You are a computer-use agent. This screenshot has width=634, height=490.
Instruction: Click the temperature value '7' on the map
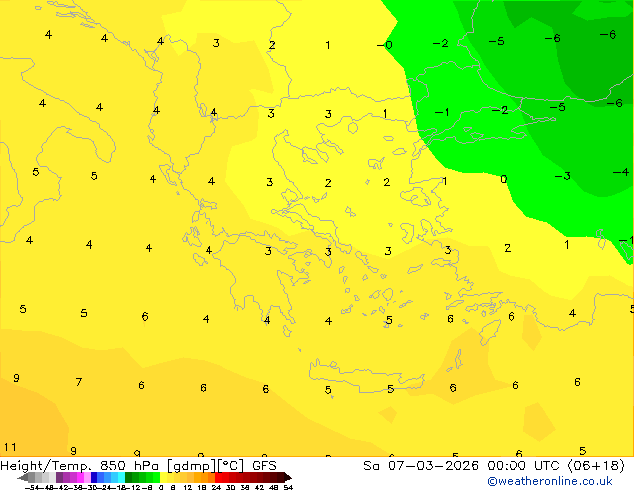point(79,382)
